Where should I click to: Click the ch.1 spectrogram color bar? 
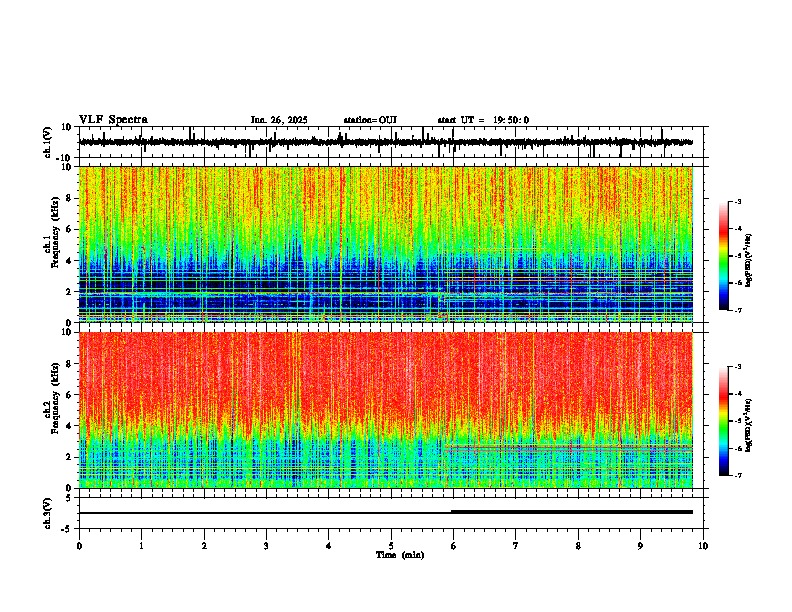click(x=723, y=255)
